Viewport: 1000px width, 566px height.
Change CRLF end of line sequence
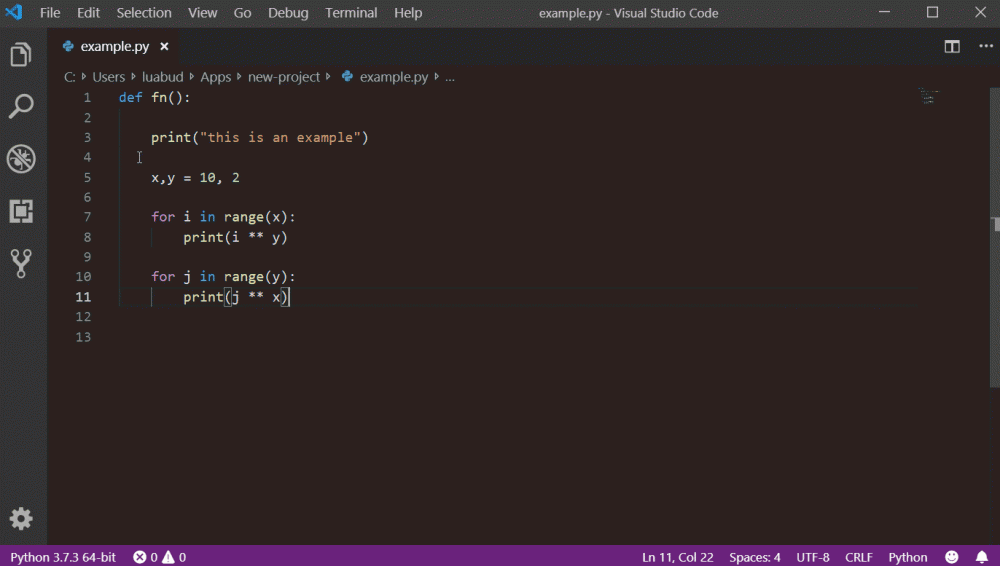[x=858, y=557]
